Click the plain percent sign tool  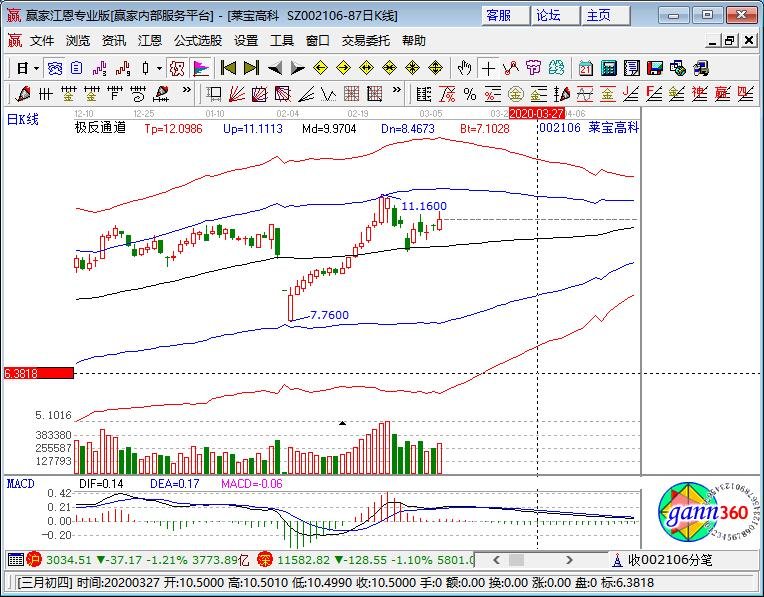click(470, 94)
